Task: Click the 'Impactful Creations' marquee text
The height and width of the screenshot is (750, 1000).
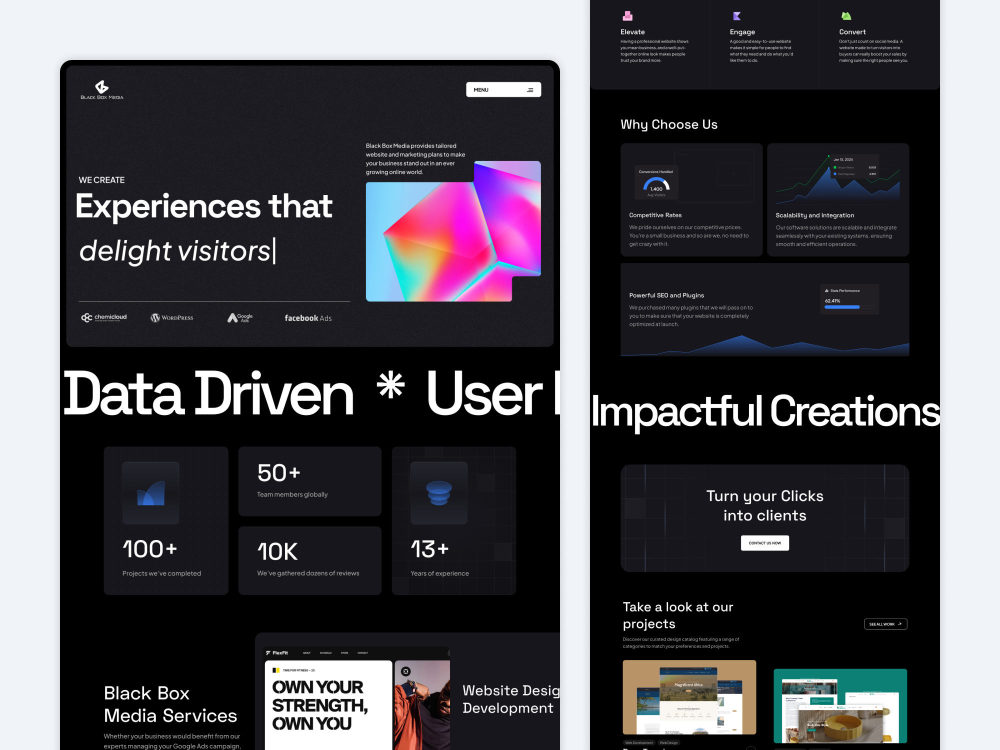Action: (765, 411)
